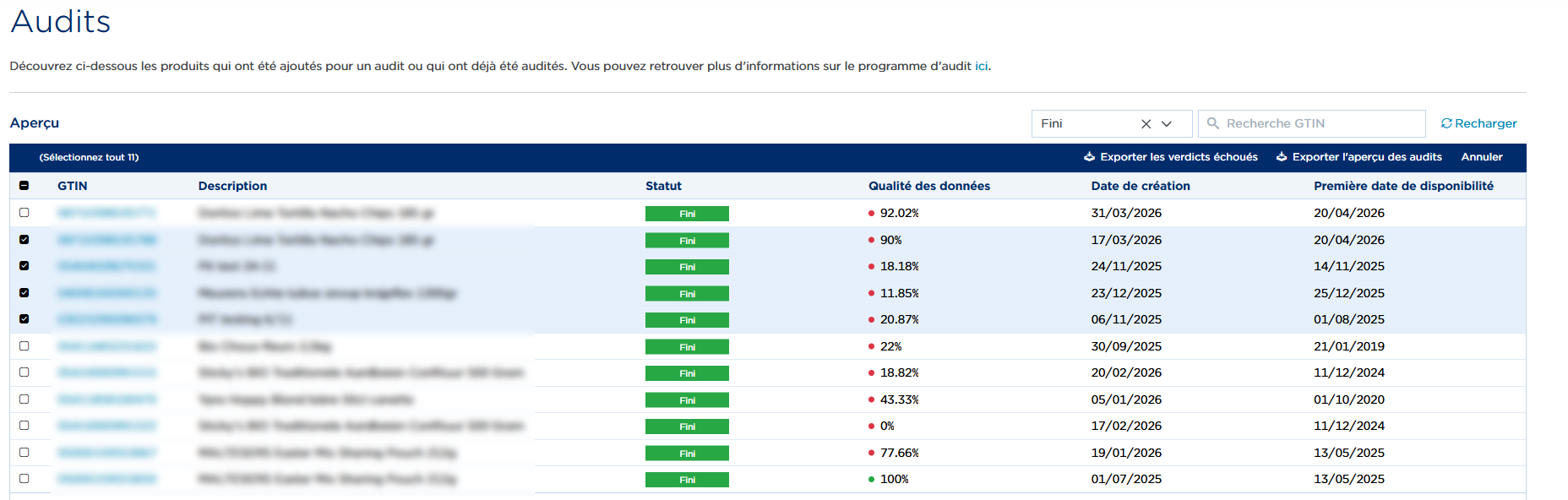Click the availability date 21/01/2019
Viewport: 1568px width, 500px height.
tap(1349, 346)
